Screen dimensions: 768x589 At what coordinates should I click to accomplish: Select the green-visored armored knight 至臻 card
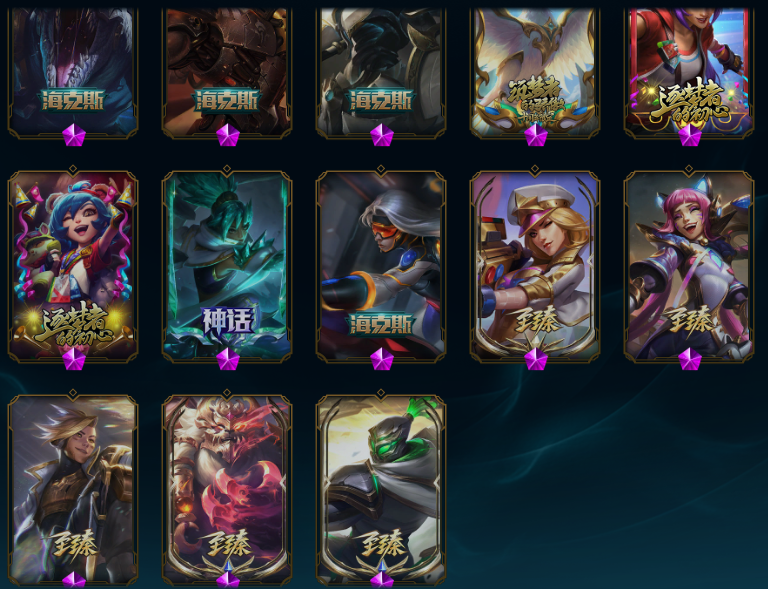click(381, 489)
